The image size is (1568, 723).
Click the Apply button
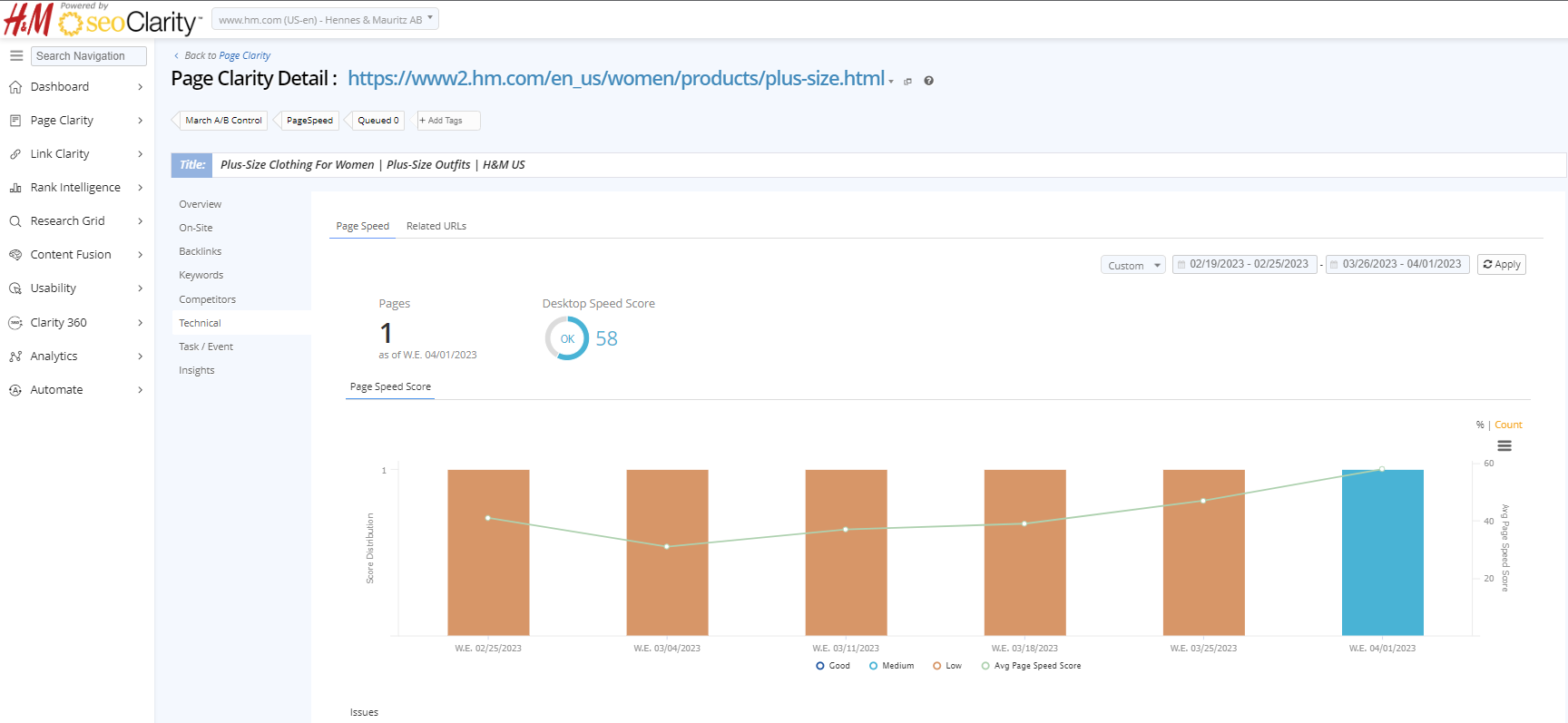tap(1501, 264)
